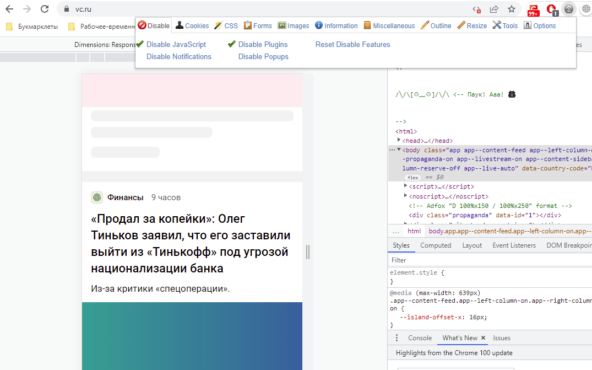Click html in the DOM breadcrumb
Screen dimensions: 592x370
pyautogui.click(x=414, y=231)
